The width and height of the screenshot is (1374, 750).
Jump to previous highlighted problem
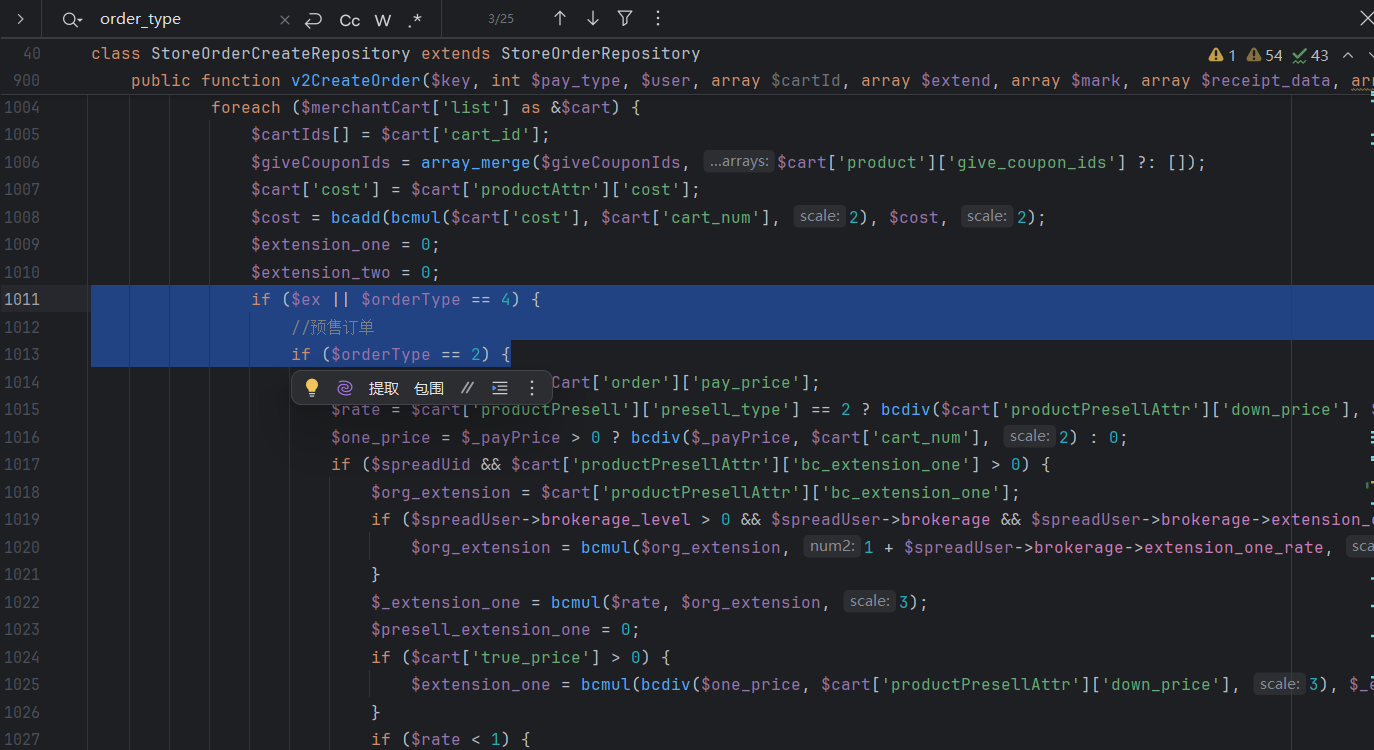[1348, 55]
